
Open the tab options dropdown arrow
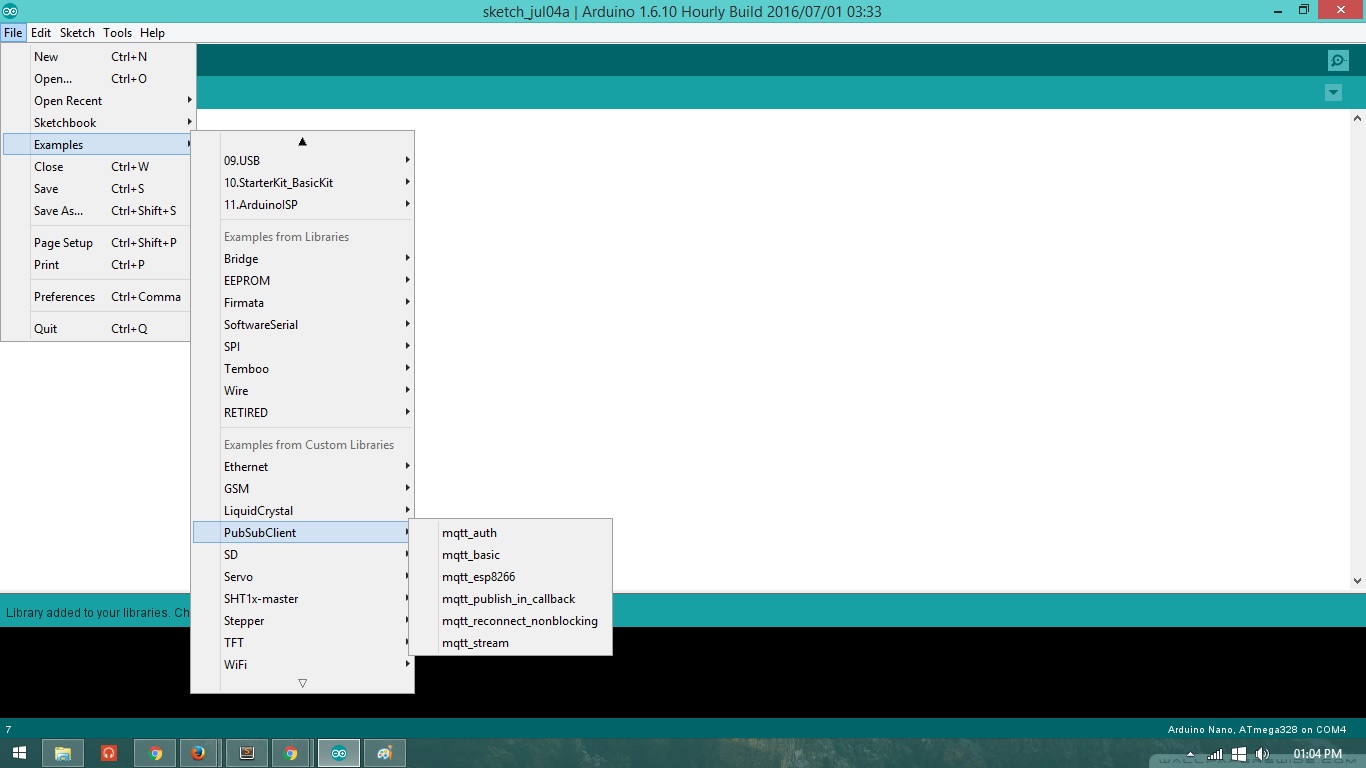pos(1333,93)
